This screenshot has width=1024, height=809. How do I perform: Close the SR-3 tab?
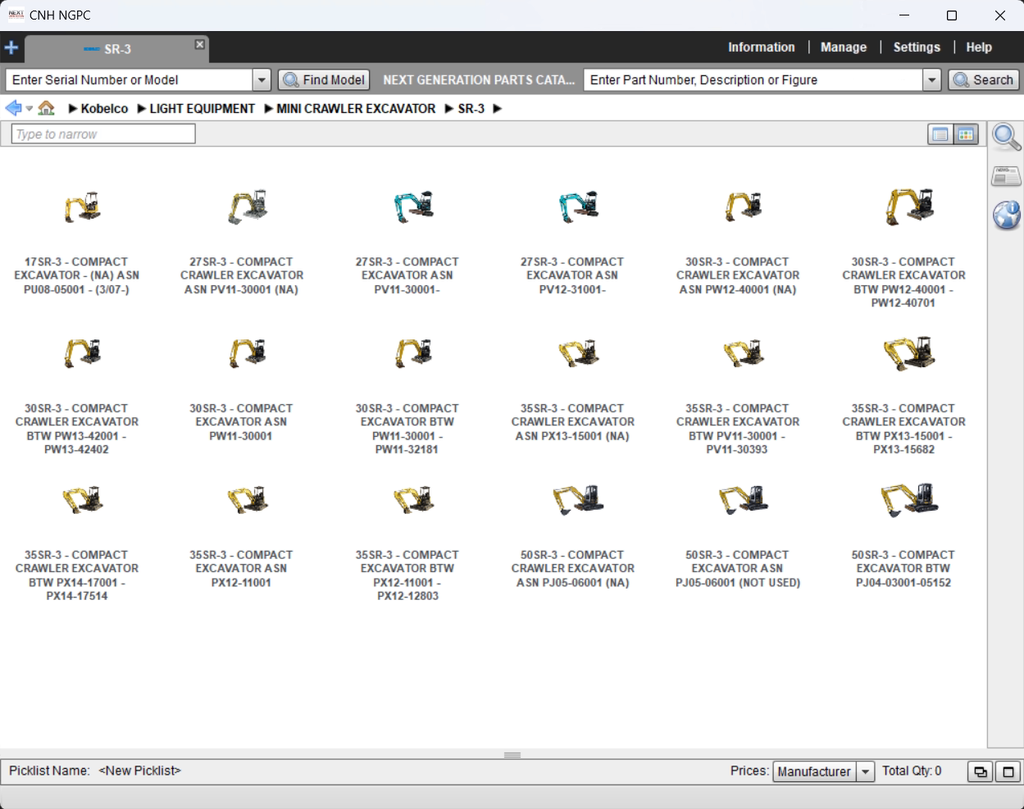200,44
